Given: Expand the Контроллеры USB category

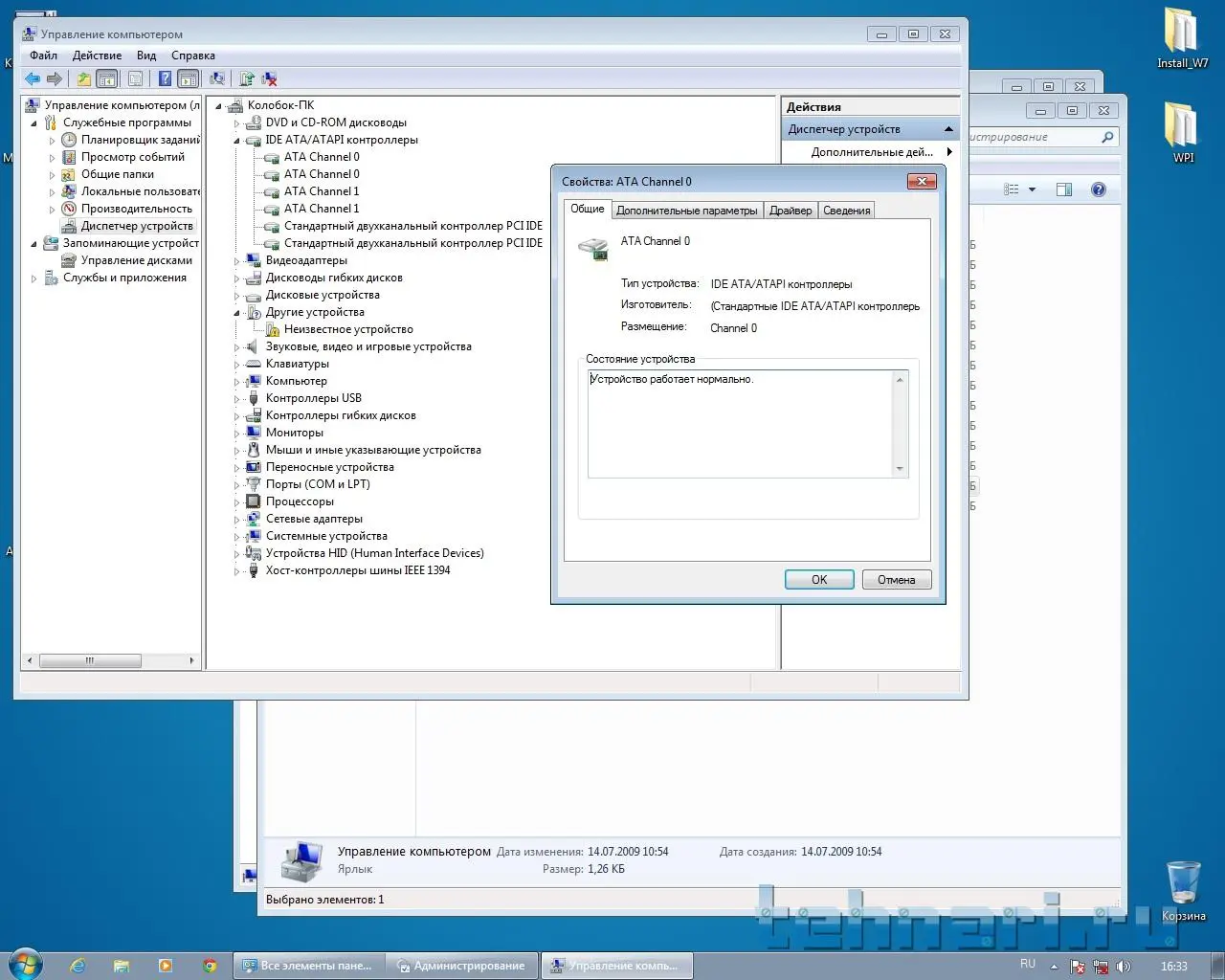Looking at the screenshot, I should point(237,399).
